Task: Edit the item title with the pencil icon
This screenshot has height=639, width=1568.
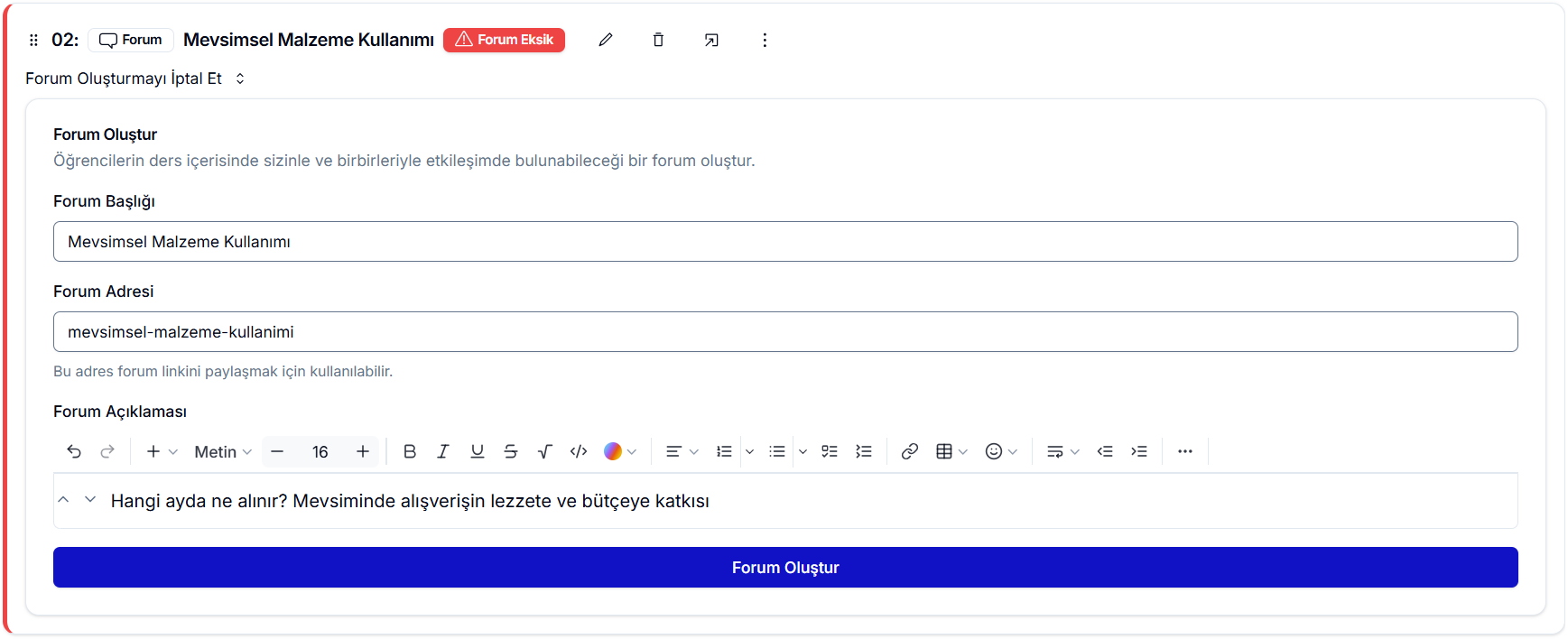Action: point(606,40)
